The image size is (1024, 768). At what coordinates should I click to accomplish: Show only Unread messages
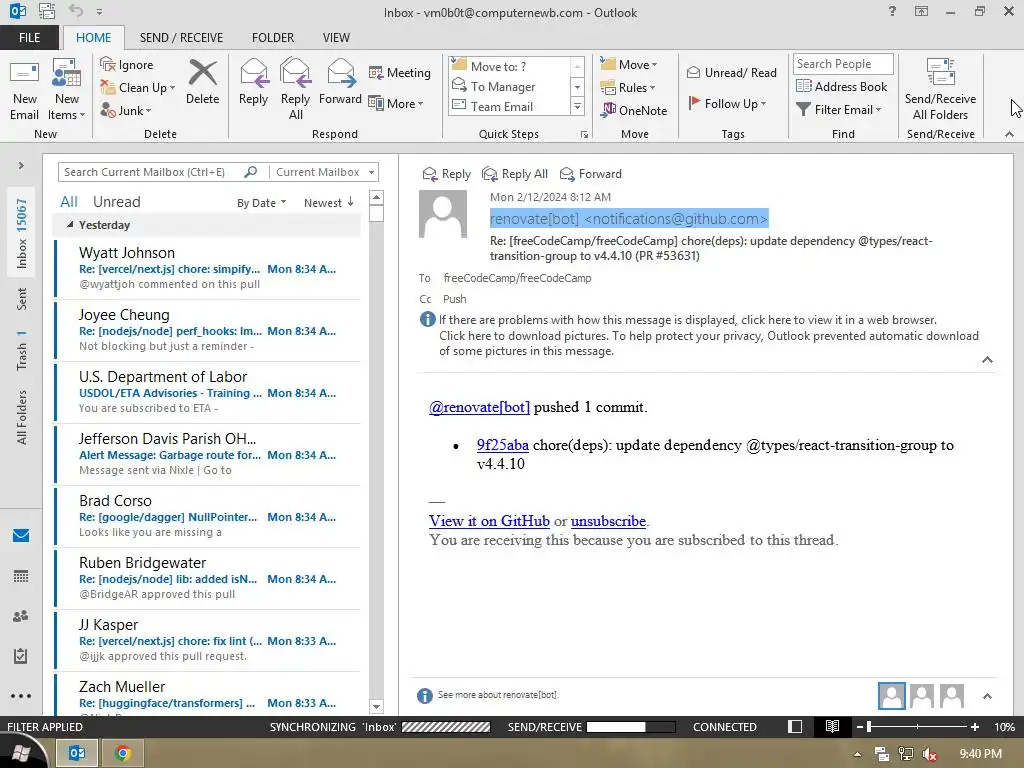116,202
